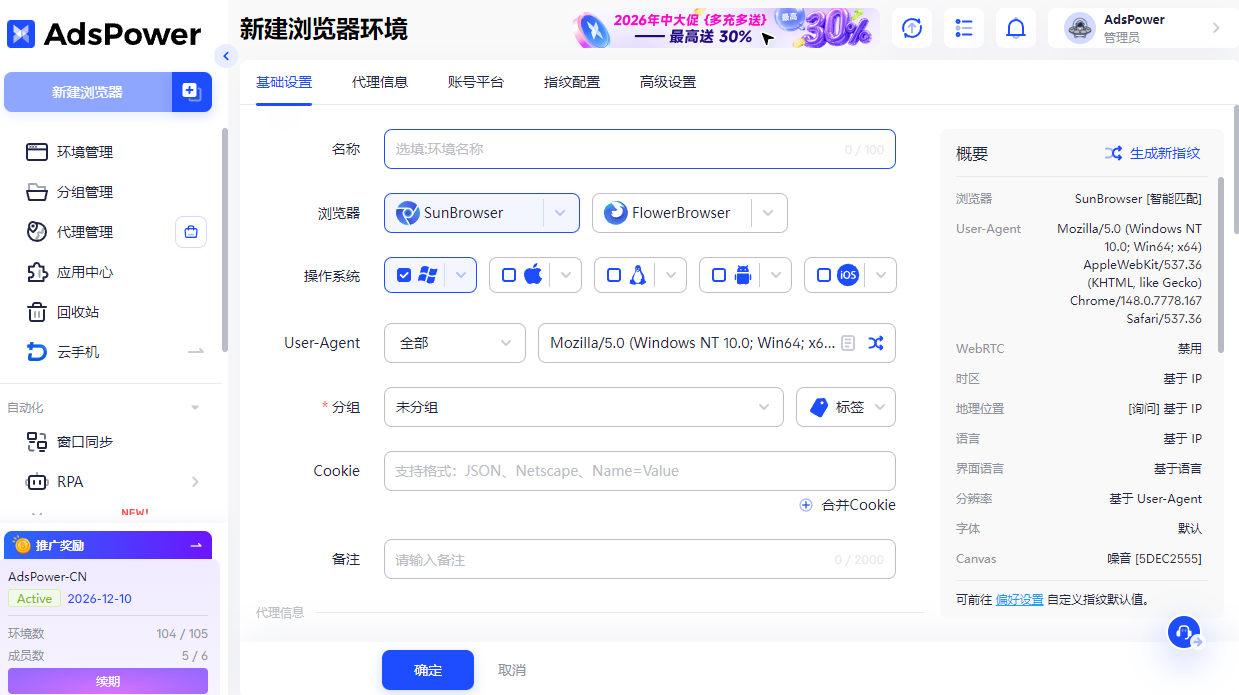This screenshot has height=695, width=1239.
Task: Expand the RPA submenu chevron
Action: coord(195,482)
